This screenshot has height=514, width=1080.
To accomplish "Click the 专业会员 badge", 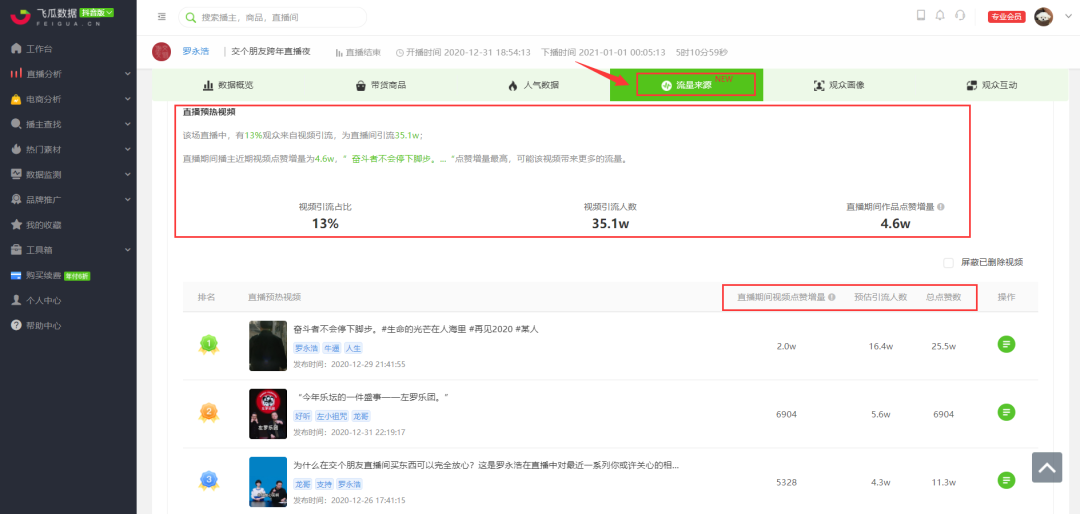I will click(1007, 17).
